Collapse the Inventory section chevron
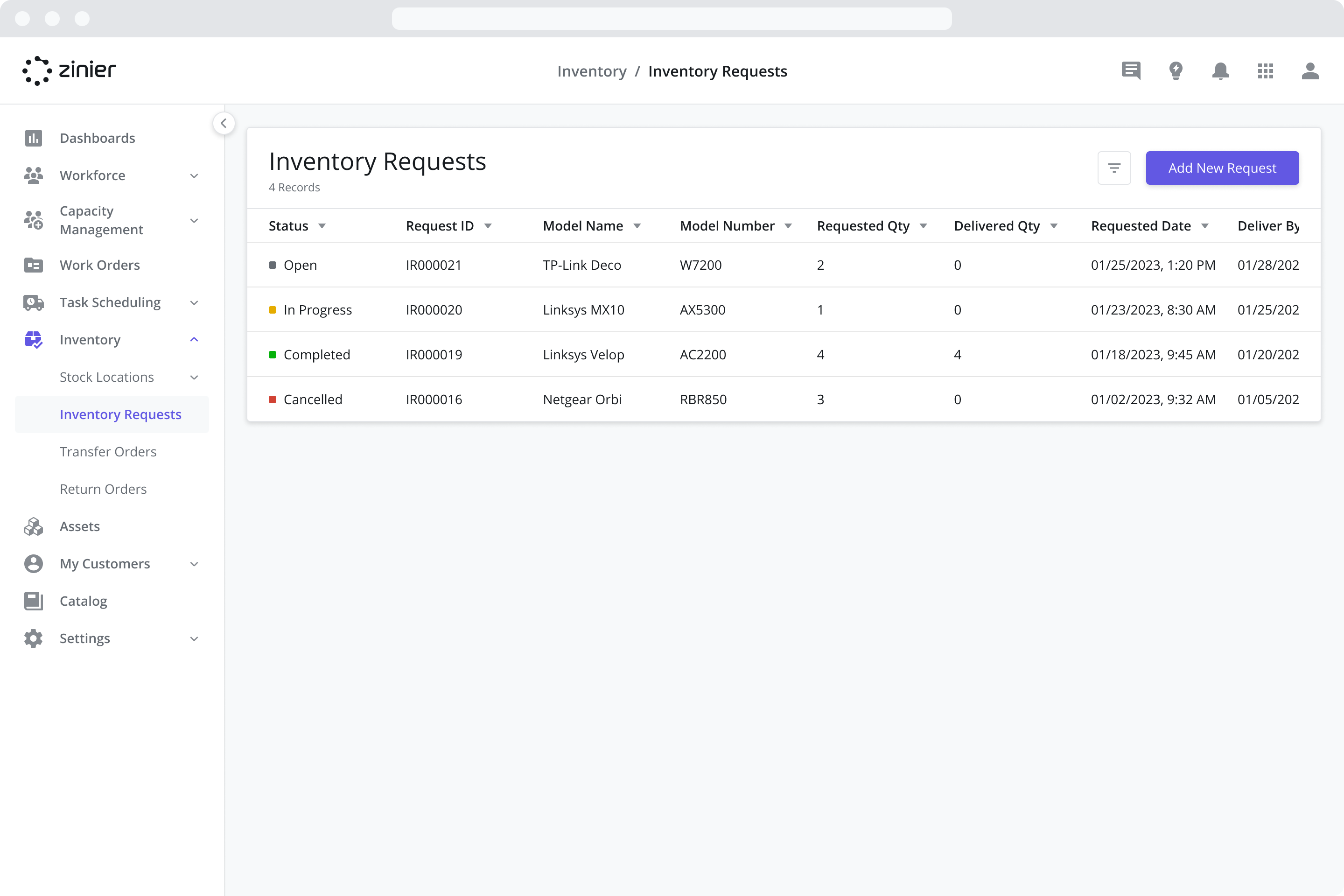 pos(194,339)
